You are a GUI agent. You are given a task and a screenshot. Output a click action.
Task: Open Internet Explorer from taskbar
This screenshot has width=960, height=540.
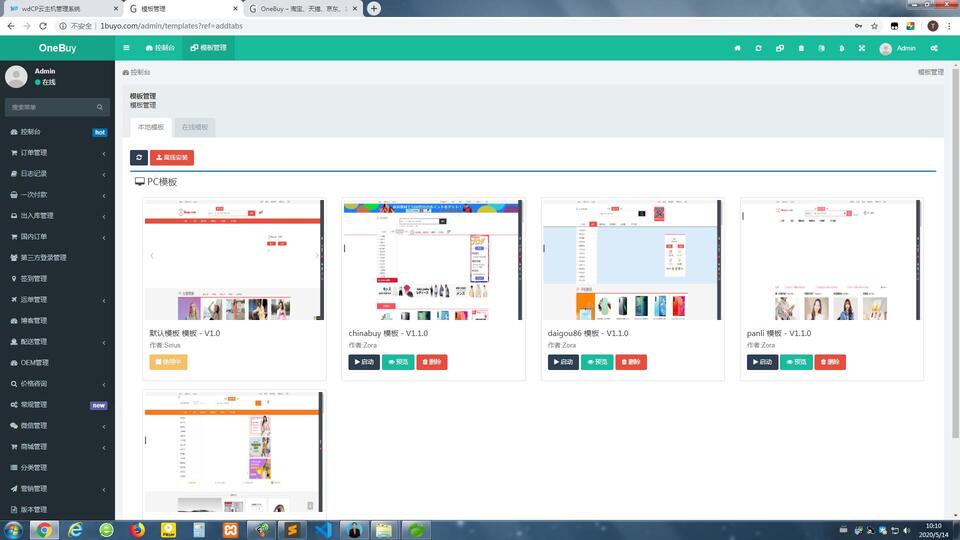click(x=75, y=530)
